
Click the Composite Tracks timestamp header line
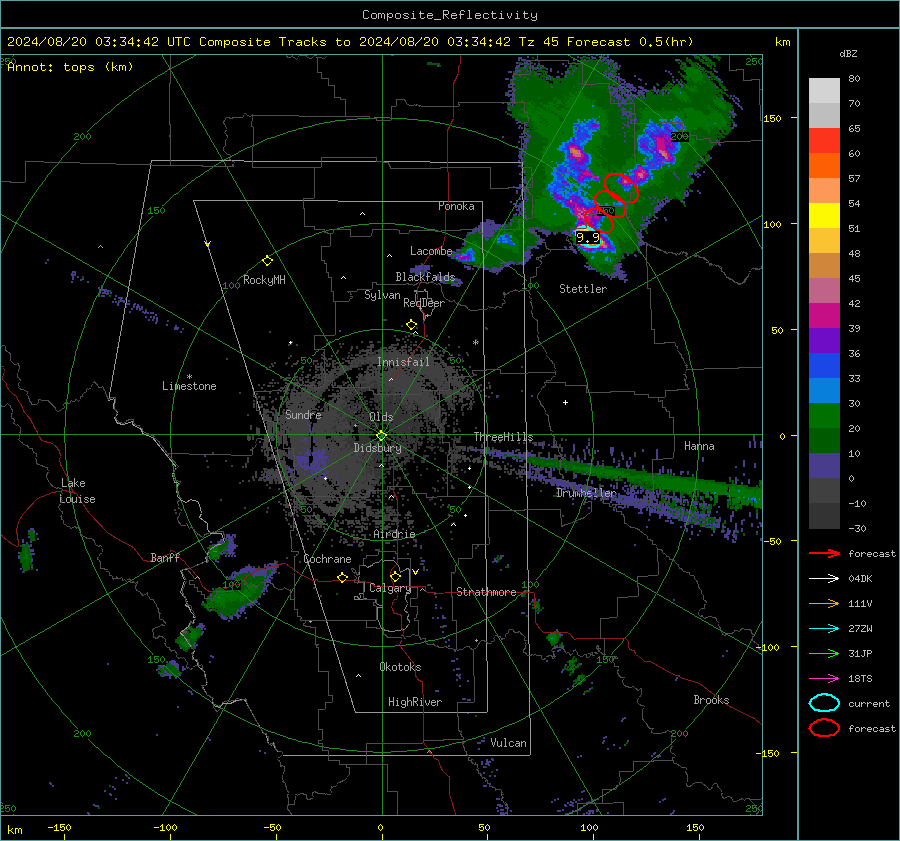point(350,42)
